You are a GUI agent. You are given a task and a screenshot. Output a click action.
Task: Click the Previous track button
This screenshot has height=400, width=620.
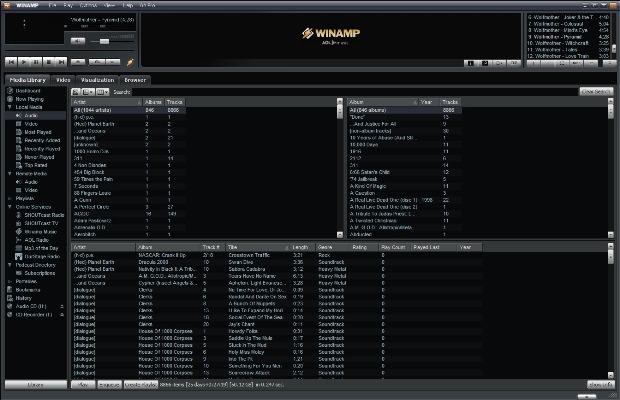(11, 62)
